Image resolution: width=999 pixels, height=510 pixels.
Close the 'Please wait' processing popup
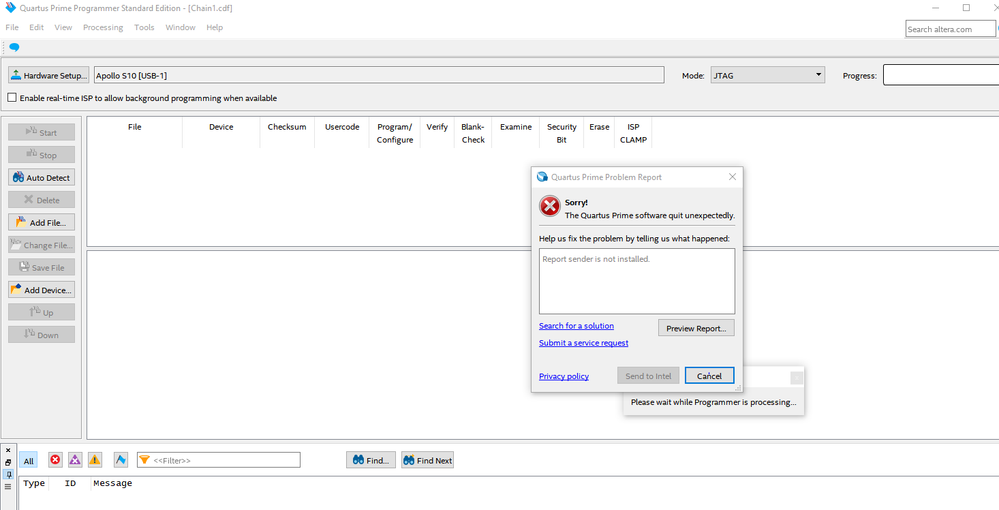point(796,377)
